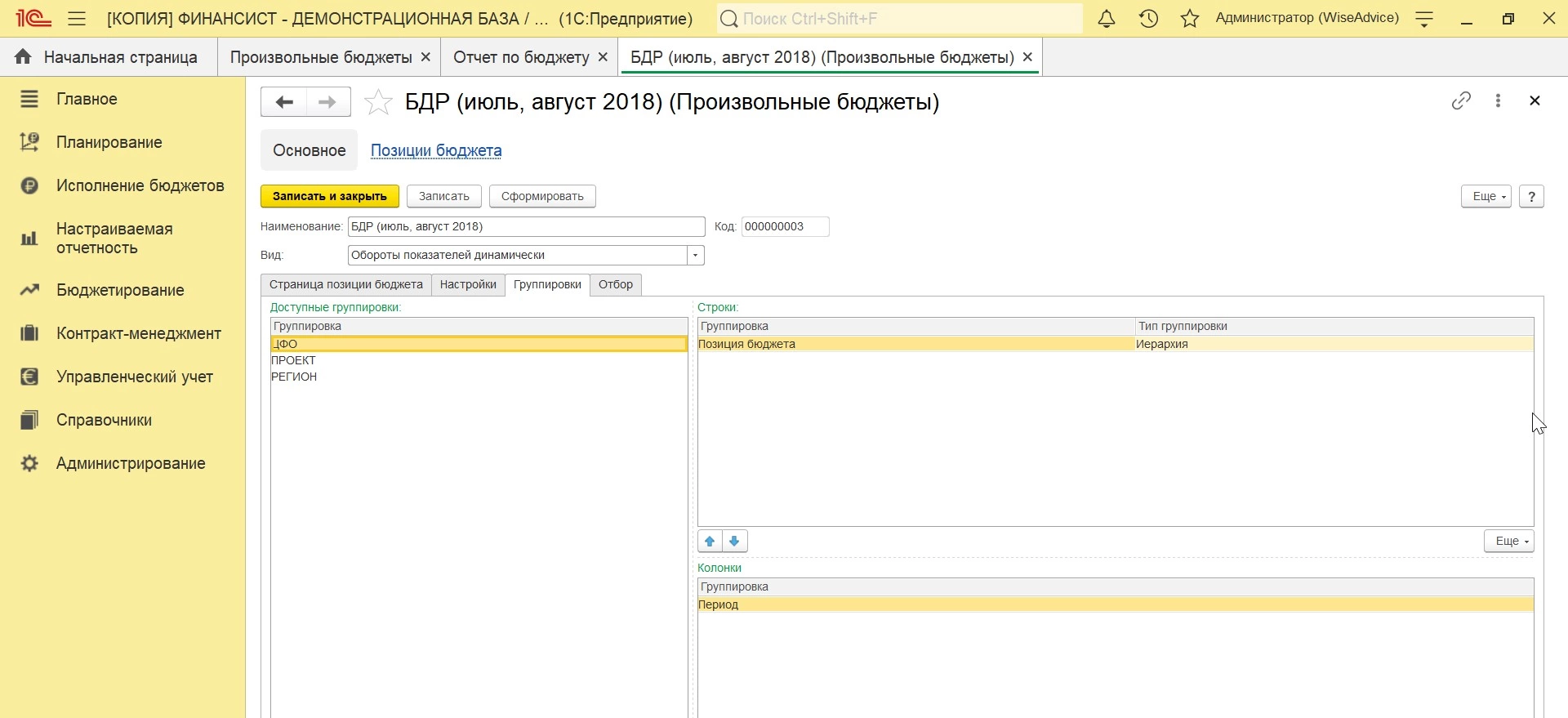Switch to the Отбор tab
The height and width of the screenshot is (718, 1568).
[x=616, y=285]
